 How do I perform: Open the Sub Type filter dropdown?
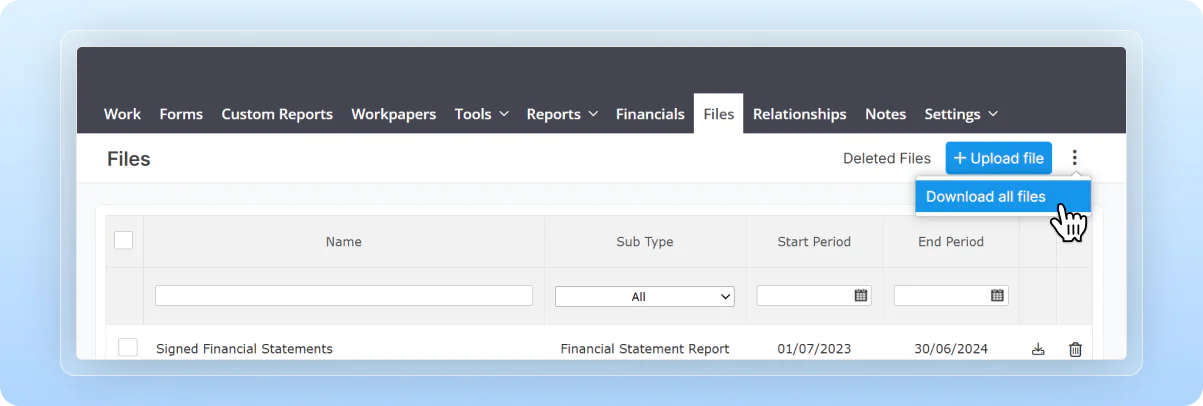point(645,296)
